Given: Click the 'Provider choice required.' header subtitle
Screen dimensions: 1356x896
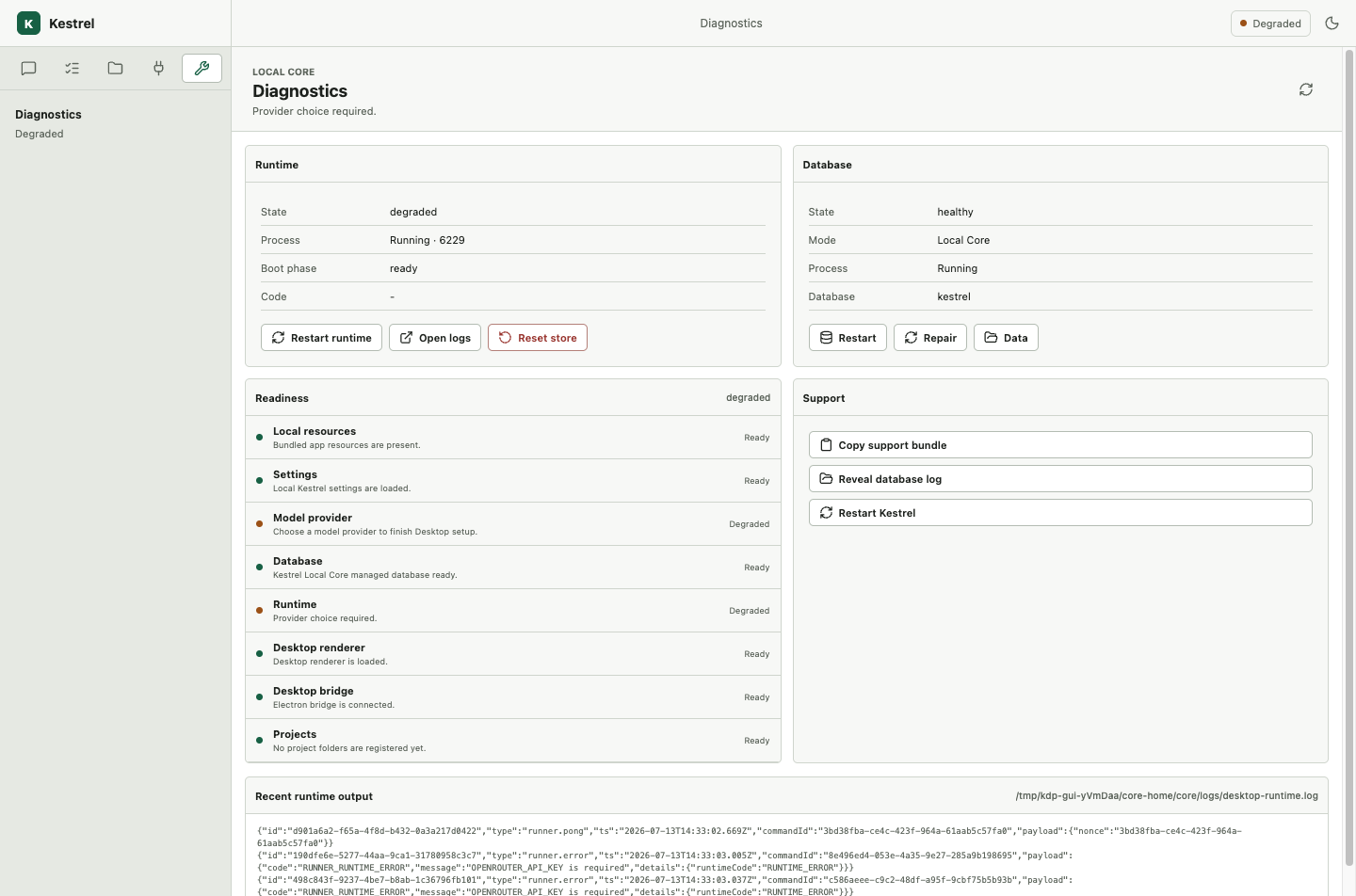Looking at the screenshot, I should [315, 111].
